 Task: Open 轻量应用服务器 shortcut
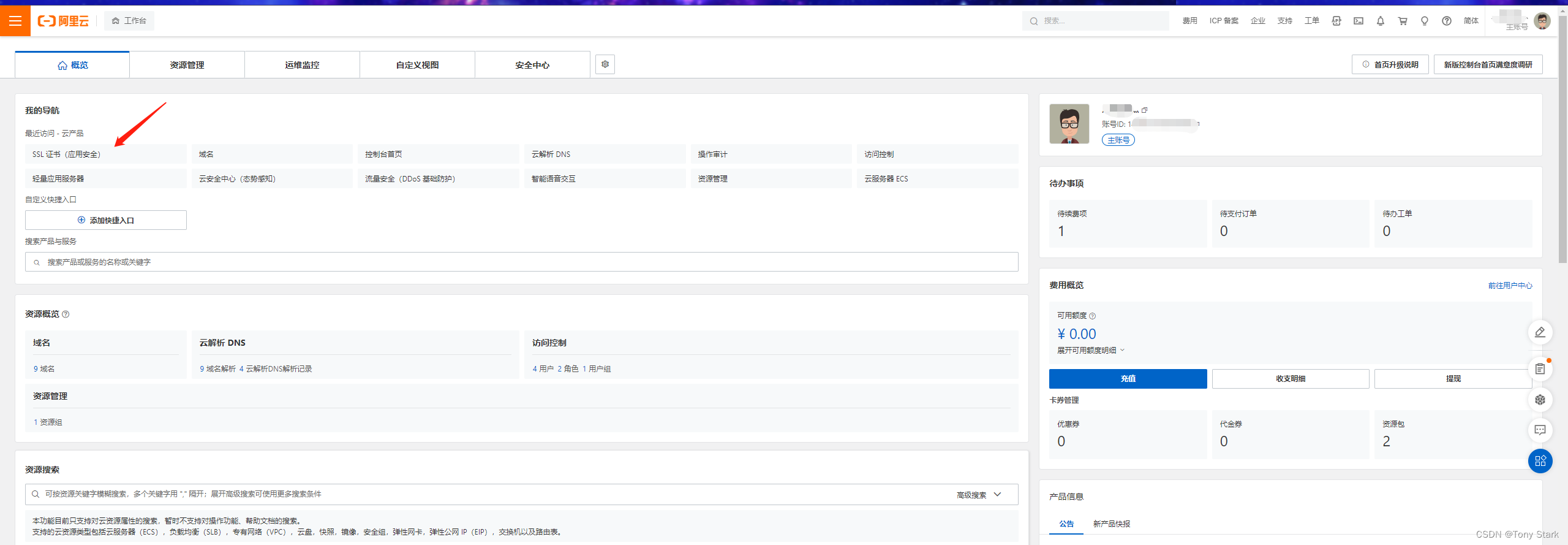click(106, 179)
